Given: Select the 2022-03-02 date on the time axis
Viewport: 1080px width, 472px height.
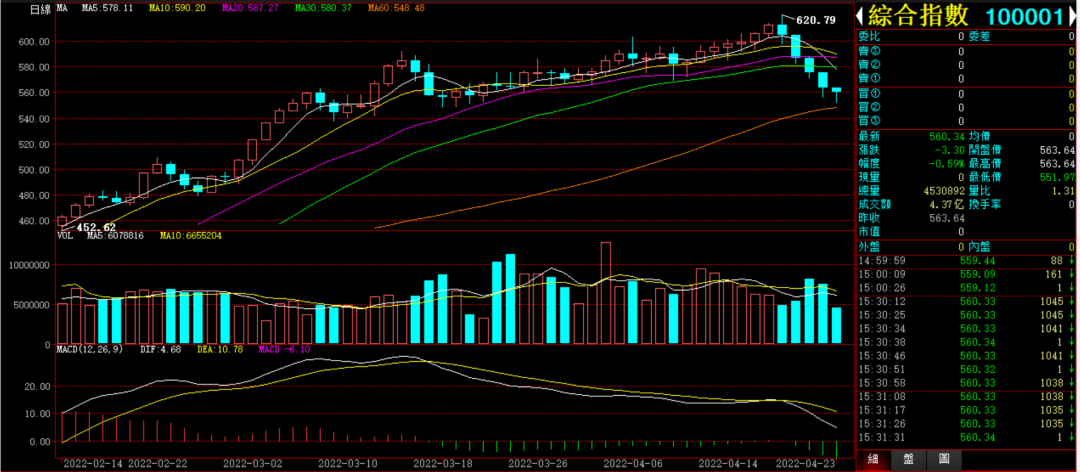Looking at the screenshot, I should click(253, 463).
